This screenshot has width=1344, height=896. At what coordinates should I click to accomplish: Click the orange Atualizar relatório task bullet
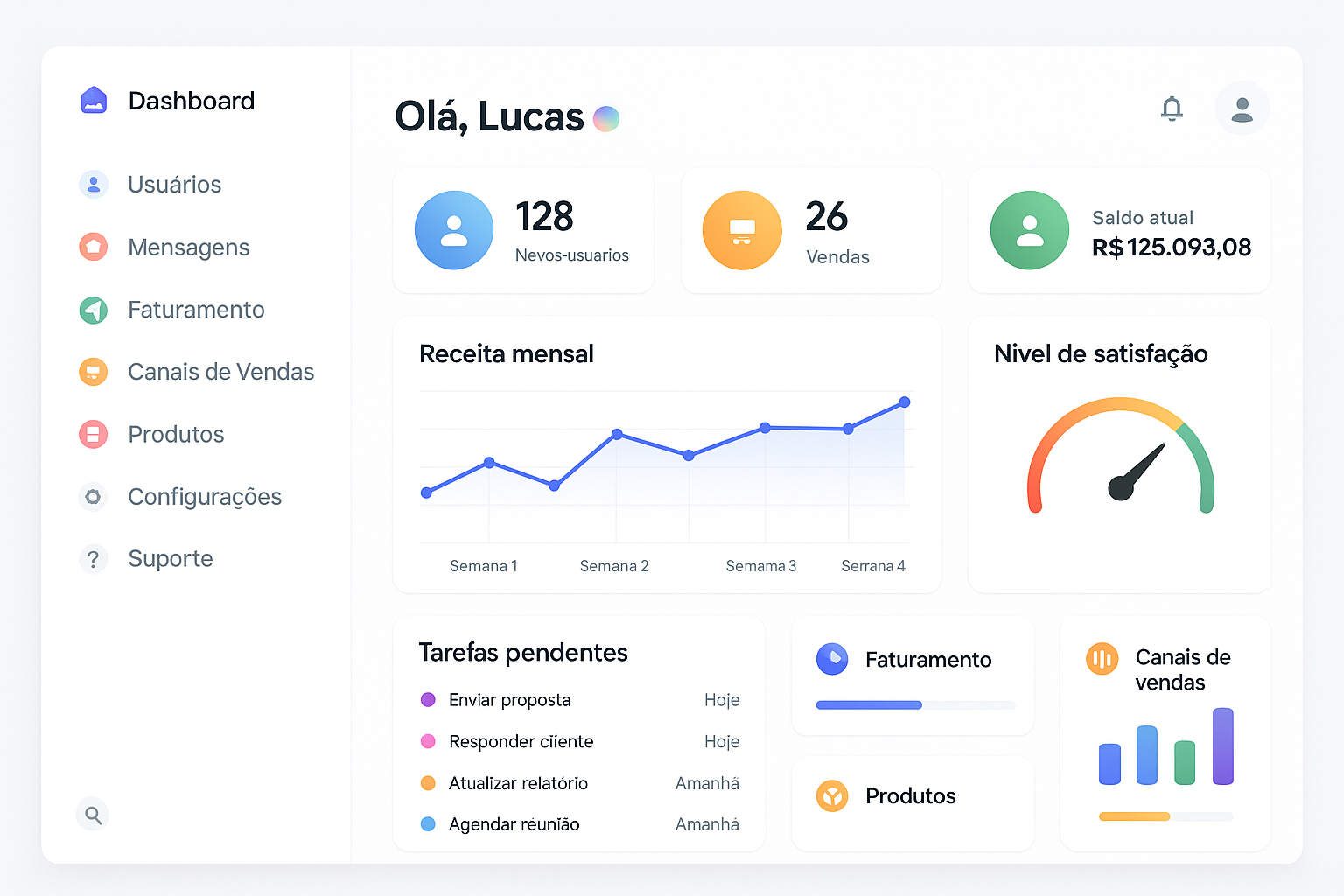[428, 783]
